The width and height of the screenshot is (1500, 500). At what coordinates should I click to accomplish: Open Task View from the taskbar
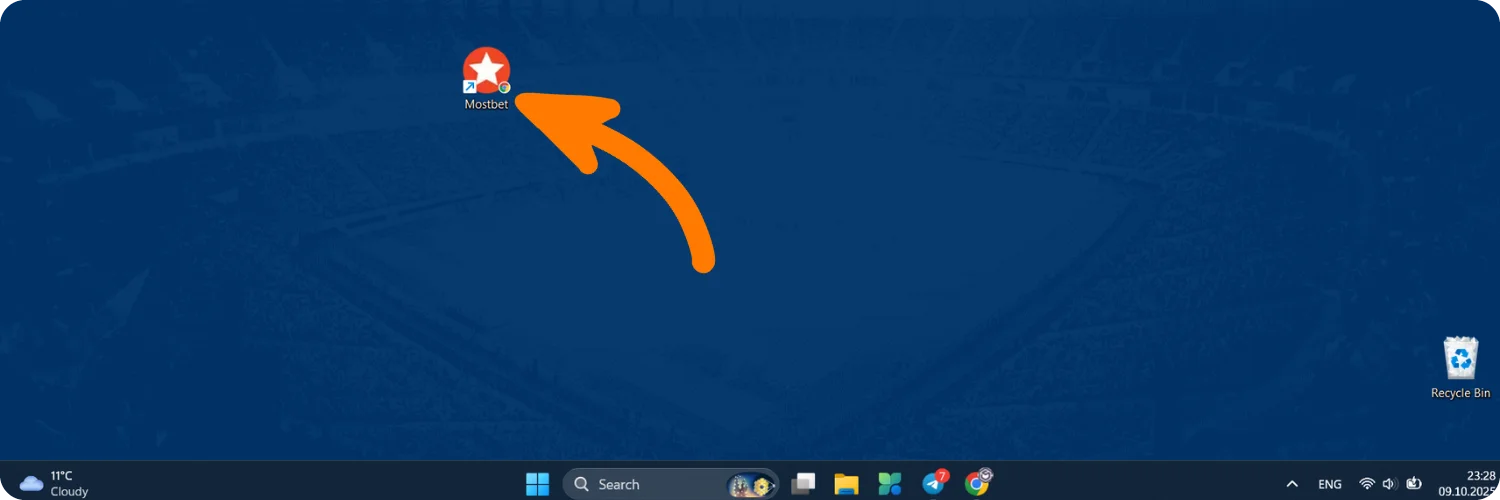[x=803, y=484]
